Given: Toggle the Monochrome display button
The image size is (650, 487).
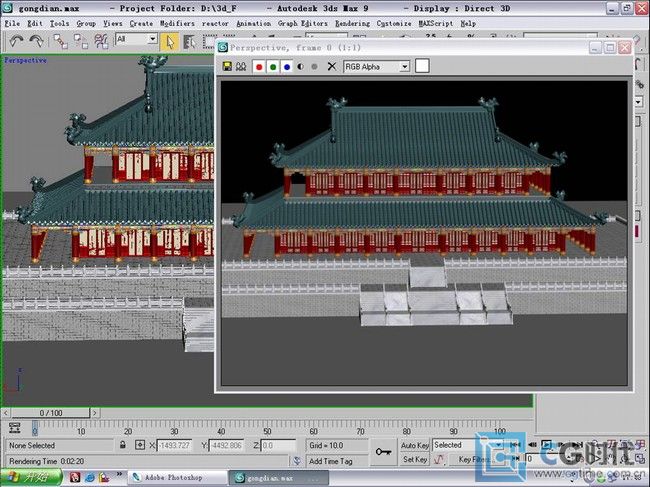Looking at the screenshot, I should pos(314,66).
